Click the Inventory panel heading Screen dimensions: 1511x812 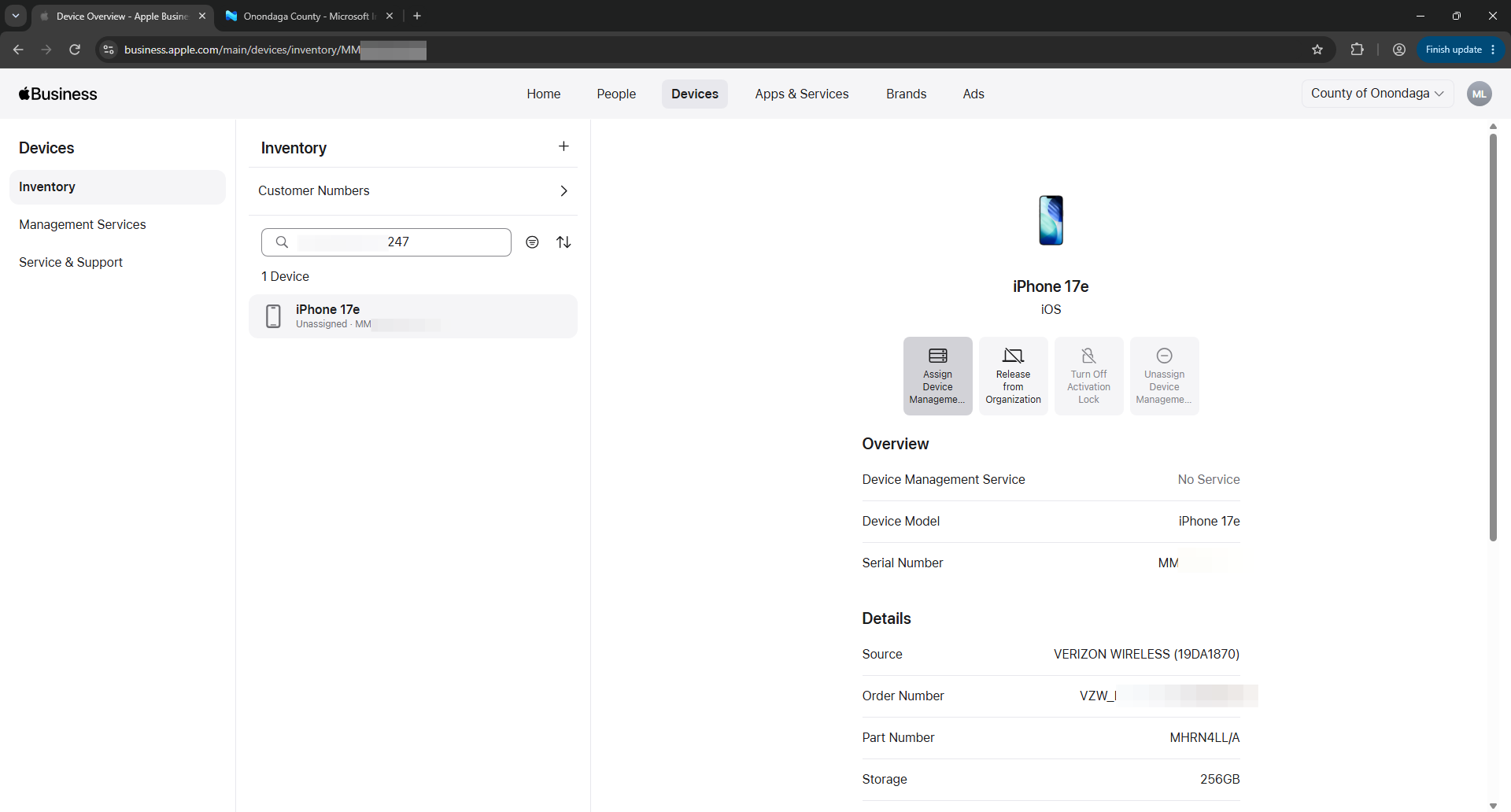(x=294, y=148)
